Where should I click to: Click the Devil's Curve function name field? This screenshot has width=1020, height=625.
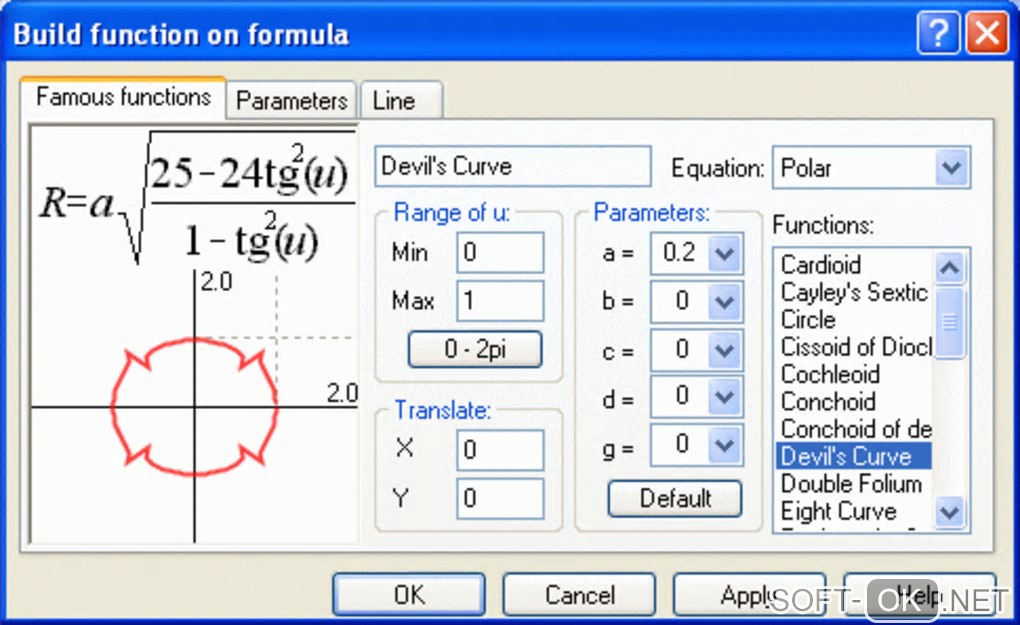tap(512, 167)
